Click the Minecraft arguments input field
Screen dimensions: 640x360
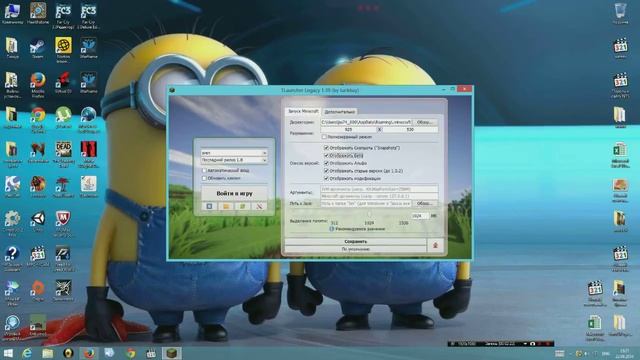(x=379, y=196)
